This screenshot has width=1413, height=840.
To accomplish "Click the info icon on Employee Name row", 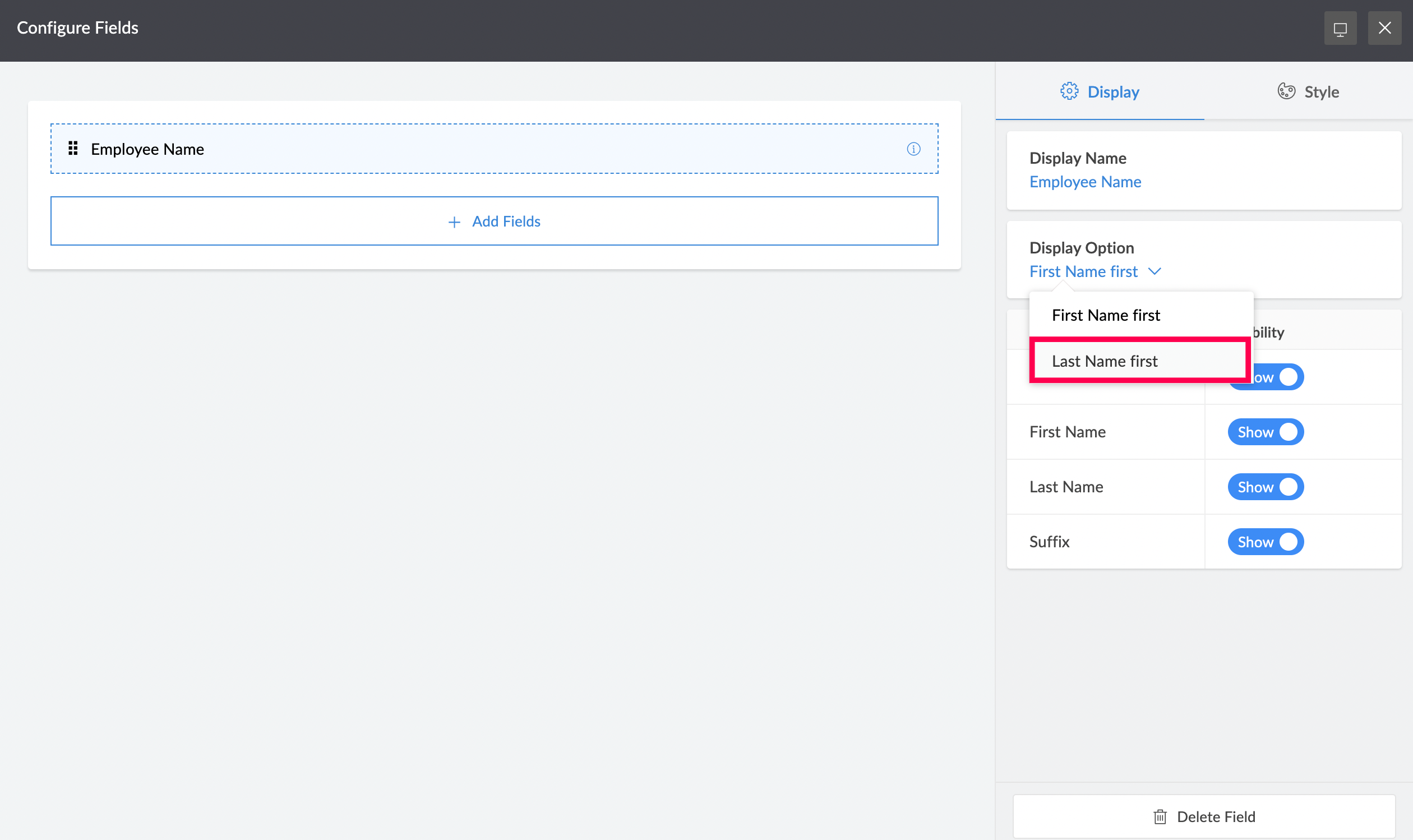I will point(913,149).
